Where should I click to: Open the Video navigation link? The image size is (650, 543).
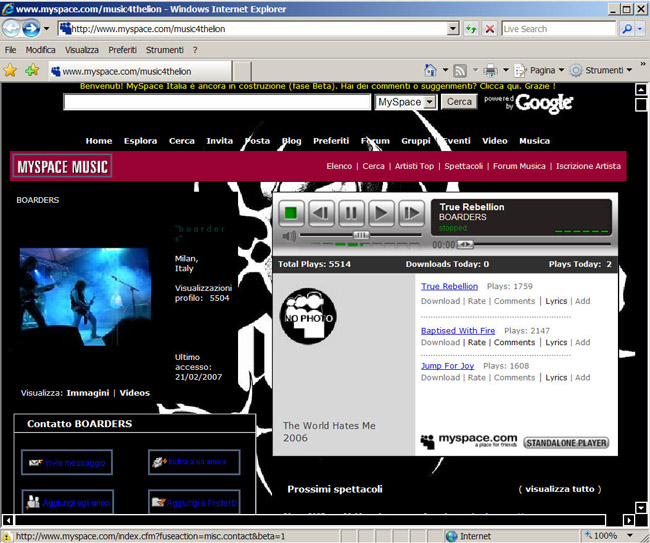495,141
